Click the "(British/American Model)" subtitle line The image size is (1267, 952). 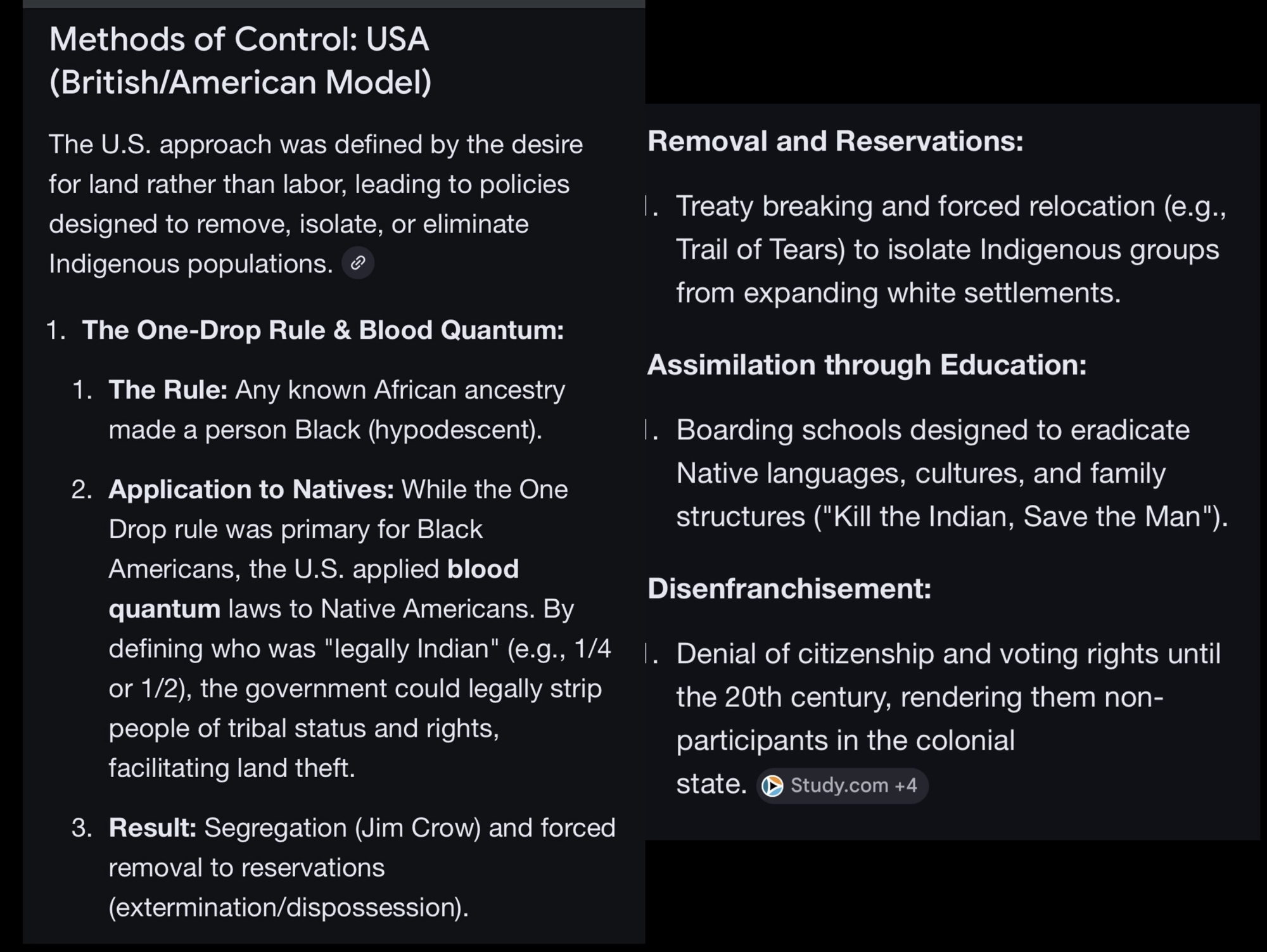(240, 82)
